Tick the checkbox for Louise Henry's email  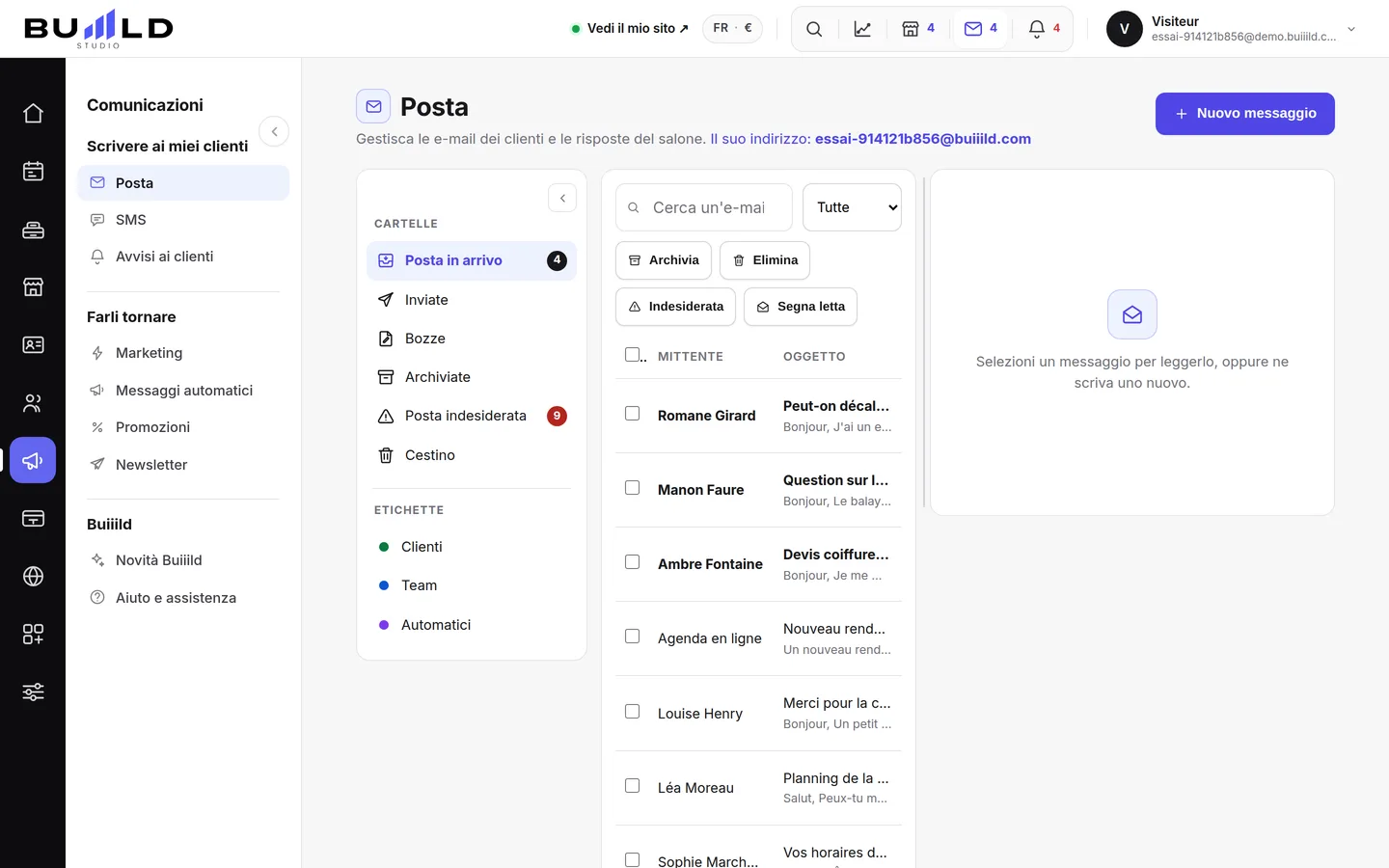click(x=633, y=712)
